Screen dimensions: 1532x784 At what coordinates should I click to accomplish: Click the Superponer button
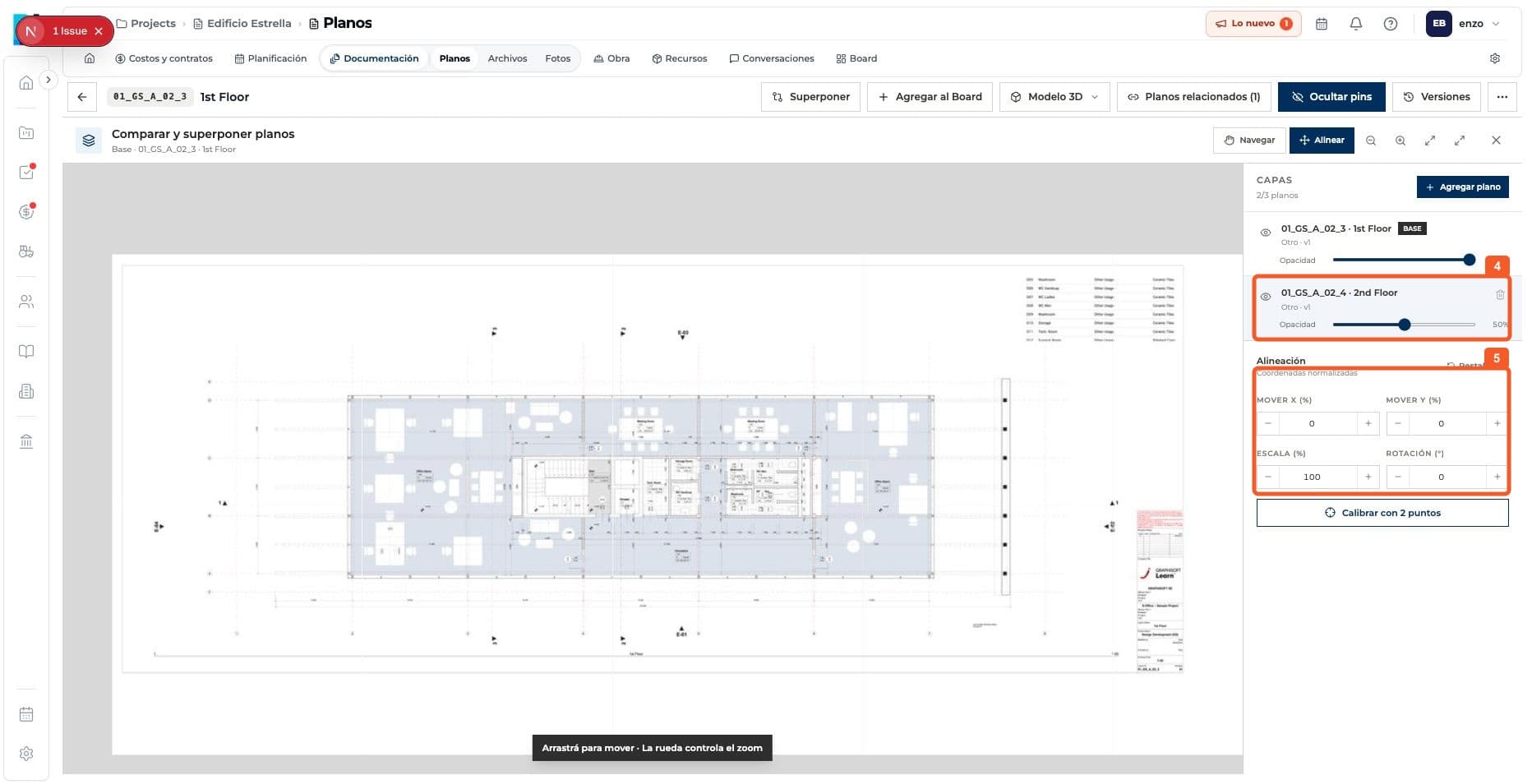(811, 97)
